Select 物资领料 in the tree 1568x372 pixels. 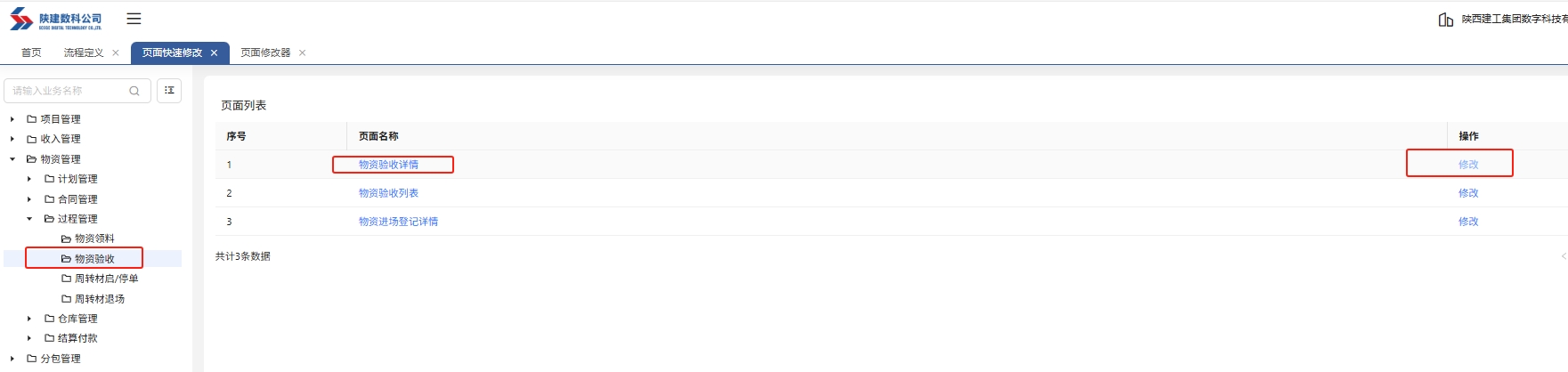point(94,239)
